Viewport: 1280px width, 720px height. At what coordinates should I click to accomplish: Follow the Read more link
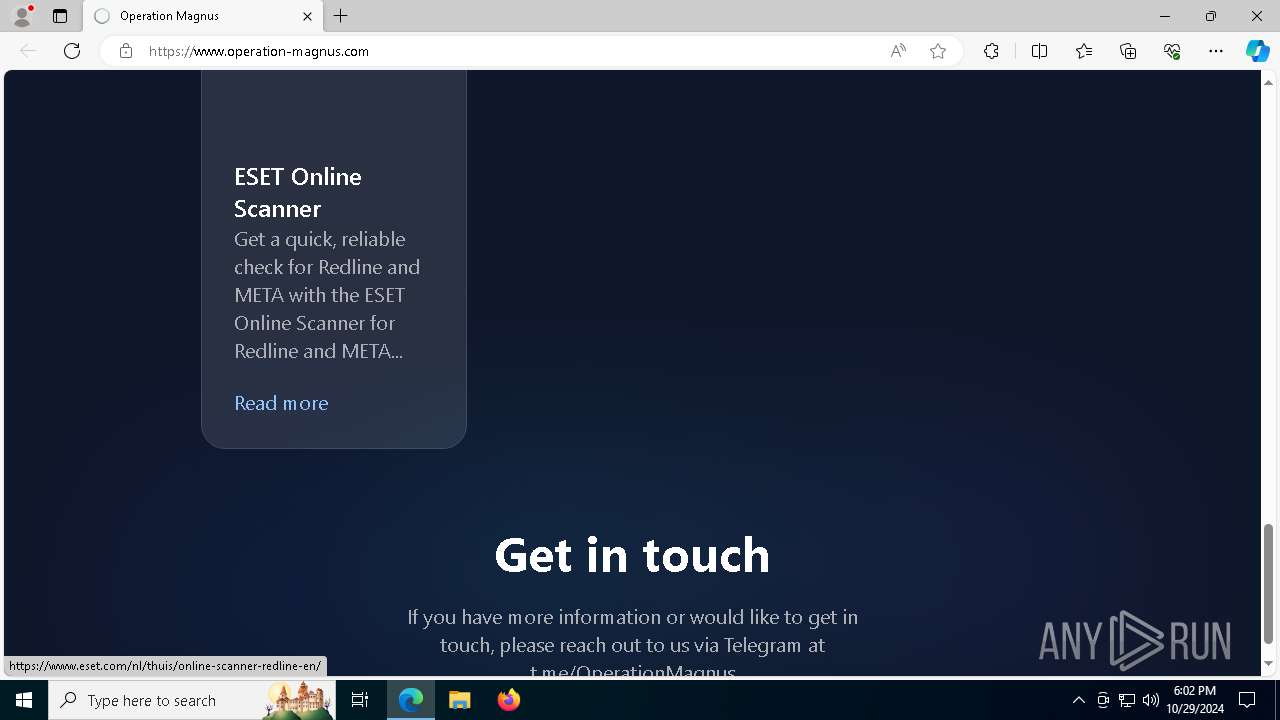click(x=281, y=403)
